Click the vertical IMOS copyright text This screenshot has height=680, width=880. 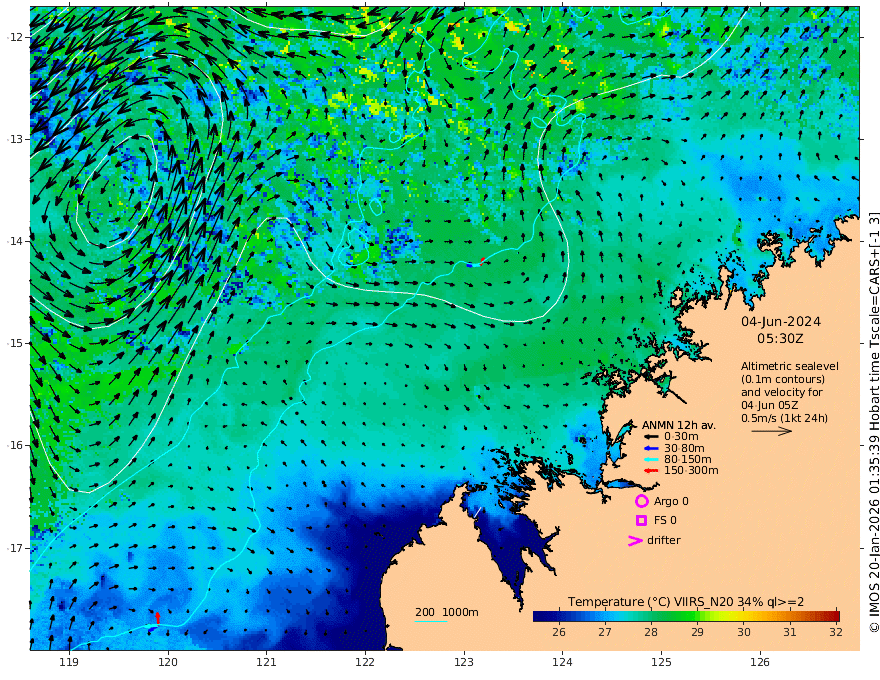(873, 422)
